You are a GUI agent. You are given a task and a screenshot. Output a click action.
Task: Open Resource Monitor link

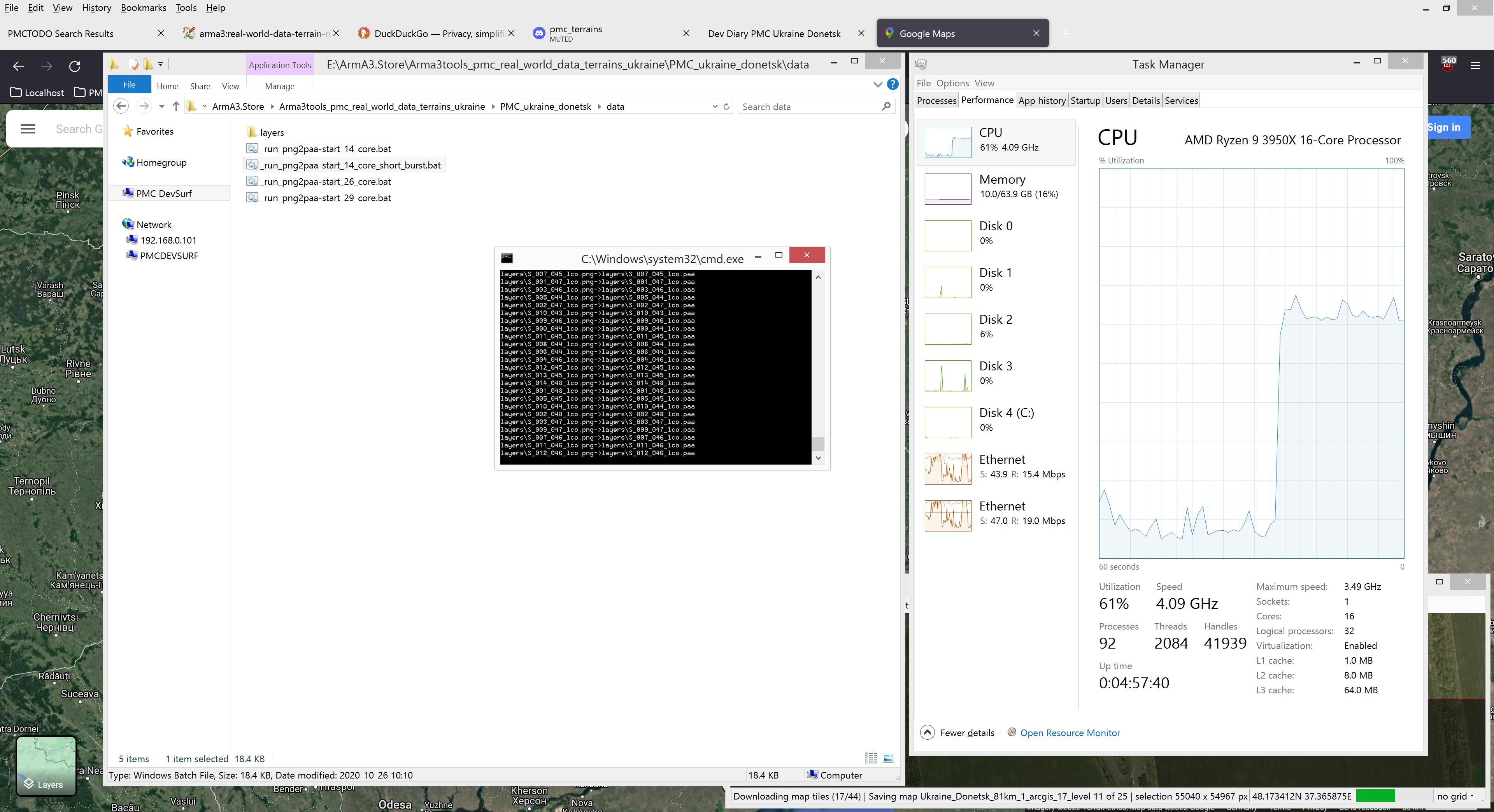1070,733
